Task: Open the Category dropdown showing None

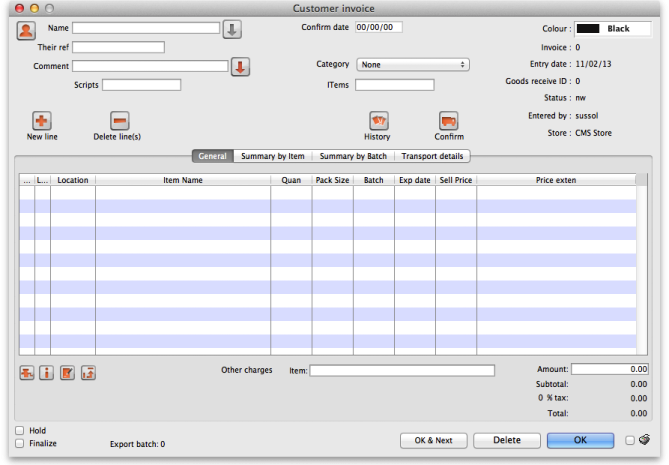Action: [x=413, y=64]
